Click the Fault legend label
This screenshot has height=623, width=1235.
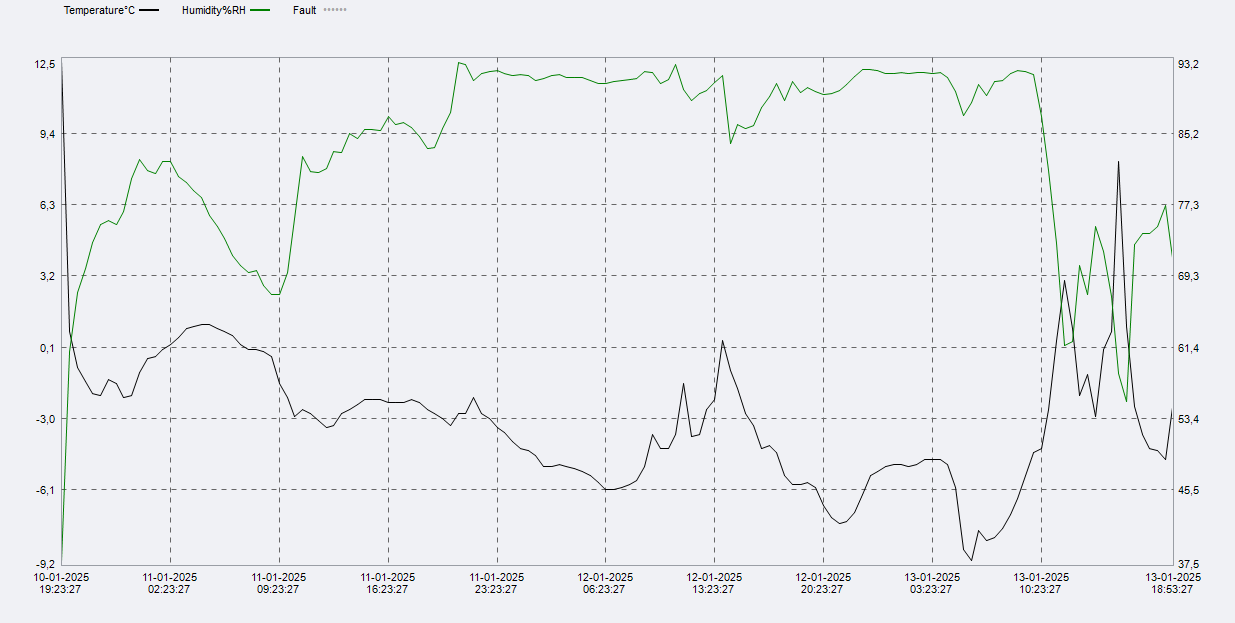point(305,10)
